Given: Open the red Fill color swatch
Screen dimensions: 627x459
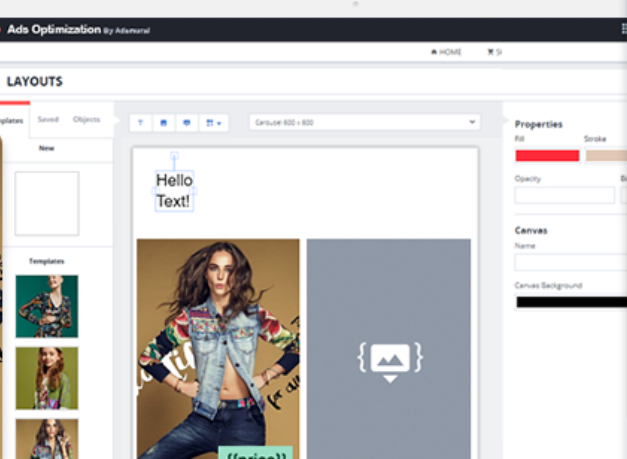Looking at the screenshot, I should [x=547, y=156].
